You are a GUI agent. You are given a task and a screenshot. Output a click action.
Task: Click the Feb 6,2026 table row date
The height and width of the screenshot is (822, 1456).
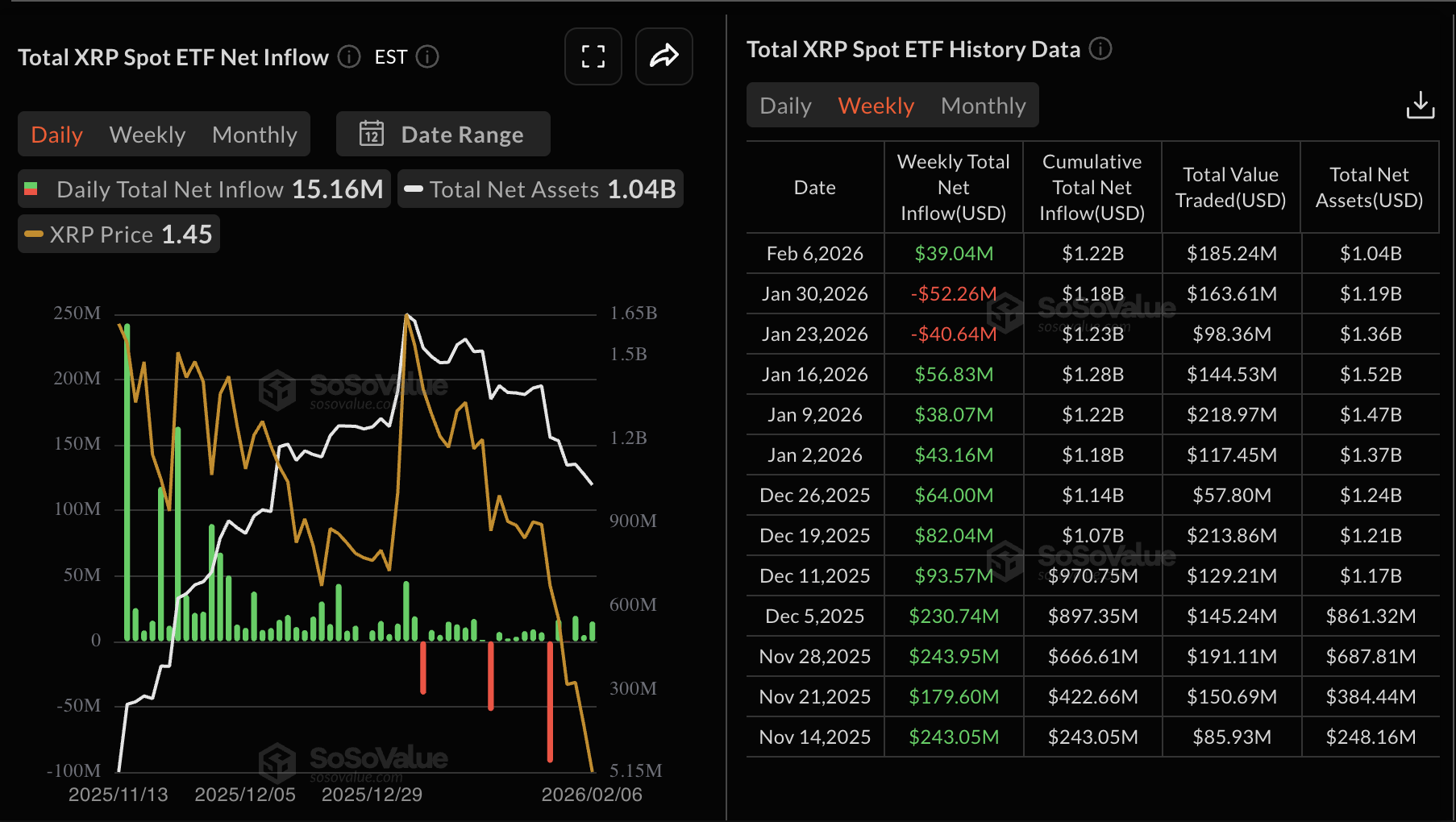814,254
